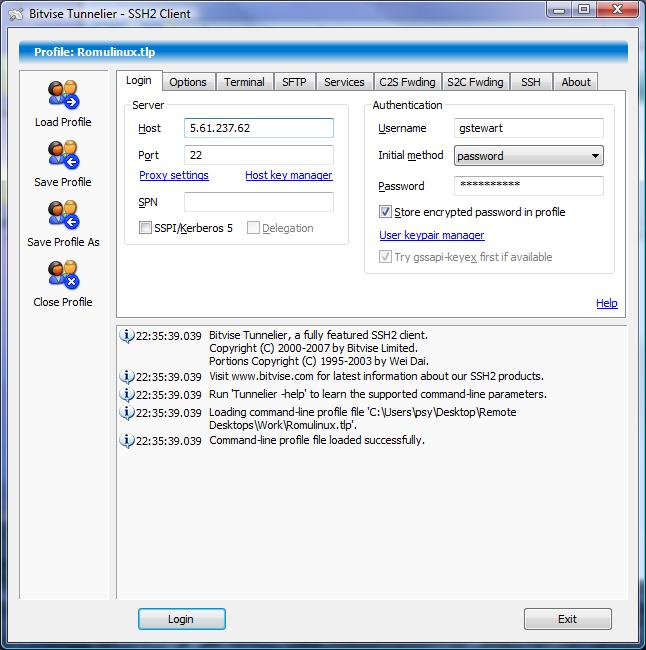646x650 pixels.
Task: Click the Bitvise Tunnelier title bar icon
Action: coord(16,14)
